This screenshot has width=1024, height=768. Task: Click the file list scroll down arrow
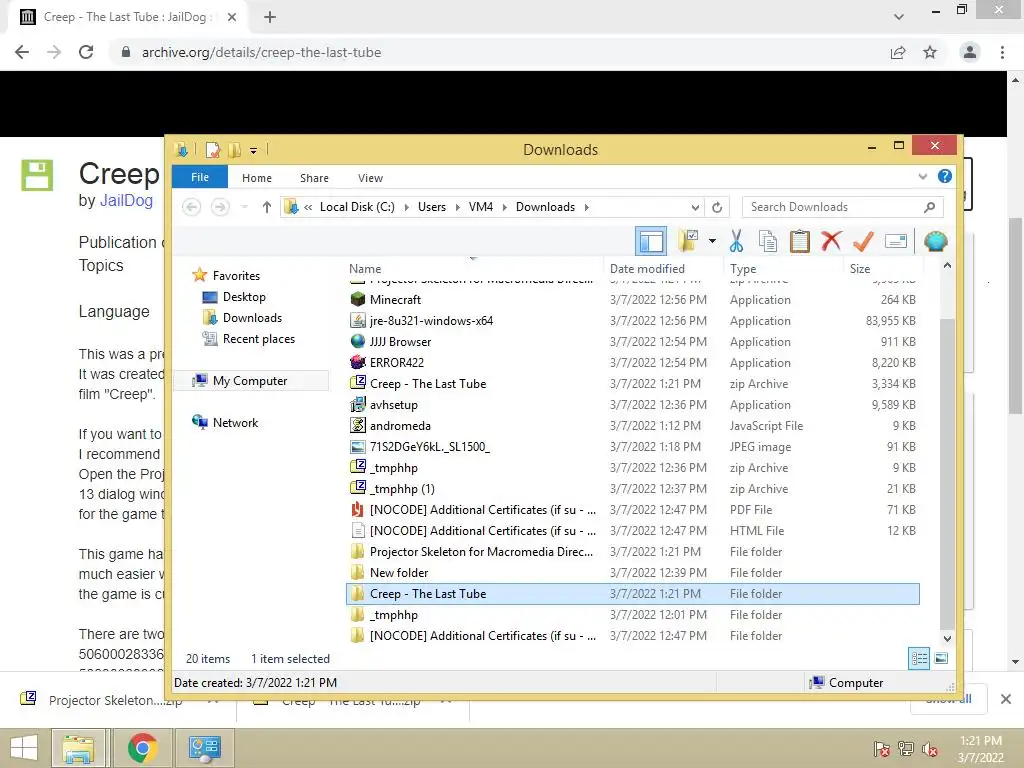pyautogui.click(x=947, y=639)
